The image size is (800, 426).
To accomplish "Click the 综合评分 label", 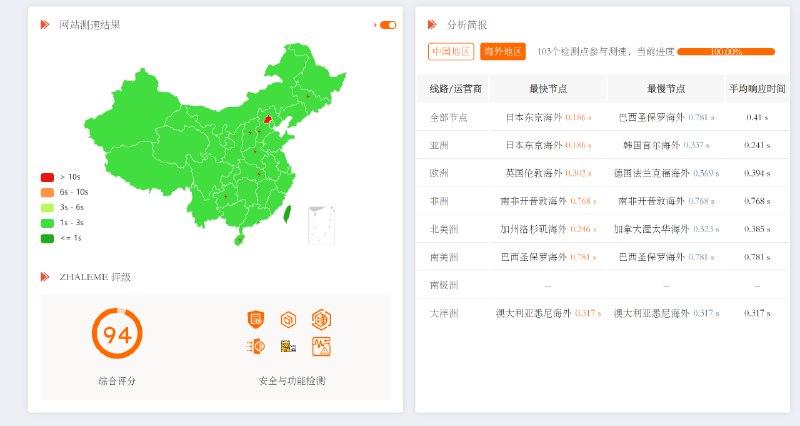I will (x=117, y=381).
